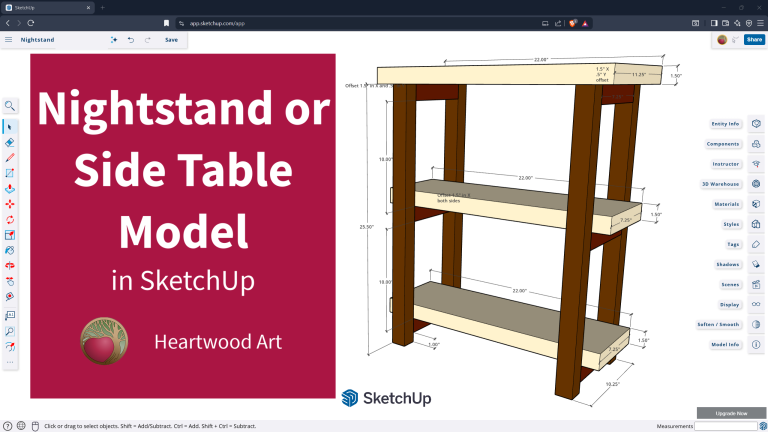Image resolution: width=768 pixels, height=432 pixels.
Task: Select the Select arrow tool
Action: (x=10, y=127)
